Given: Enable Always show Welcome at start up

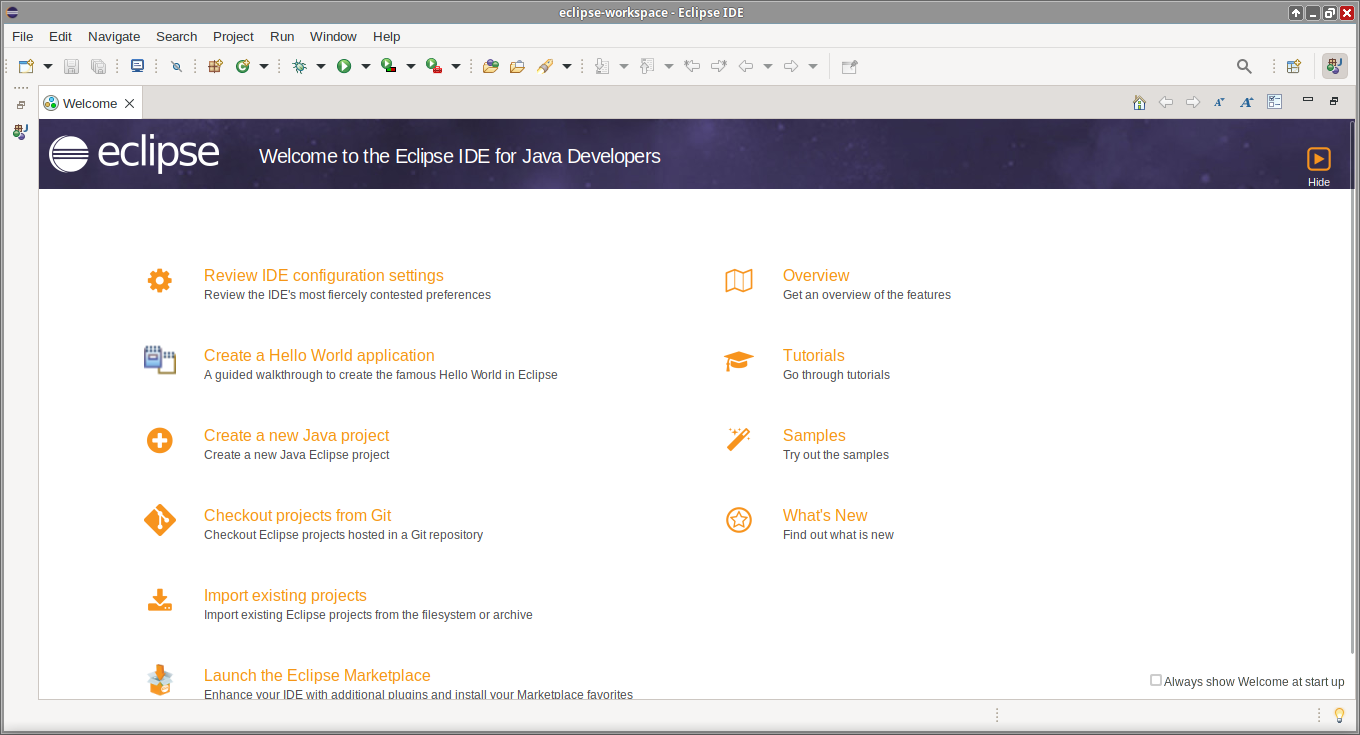Looking at the screenshot, I should click(x=1156, y=680).
